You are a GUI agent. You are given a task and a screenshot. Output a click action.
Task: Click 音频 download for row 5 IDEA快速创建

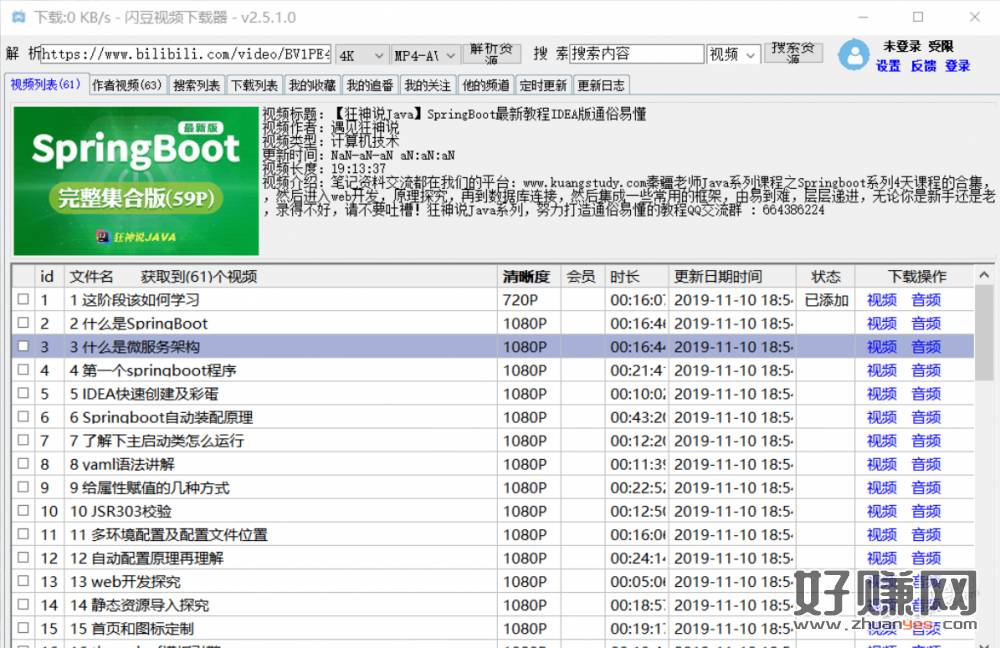(926, 394)
